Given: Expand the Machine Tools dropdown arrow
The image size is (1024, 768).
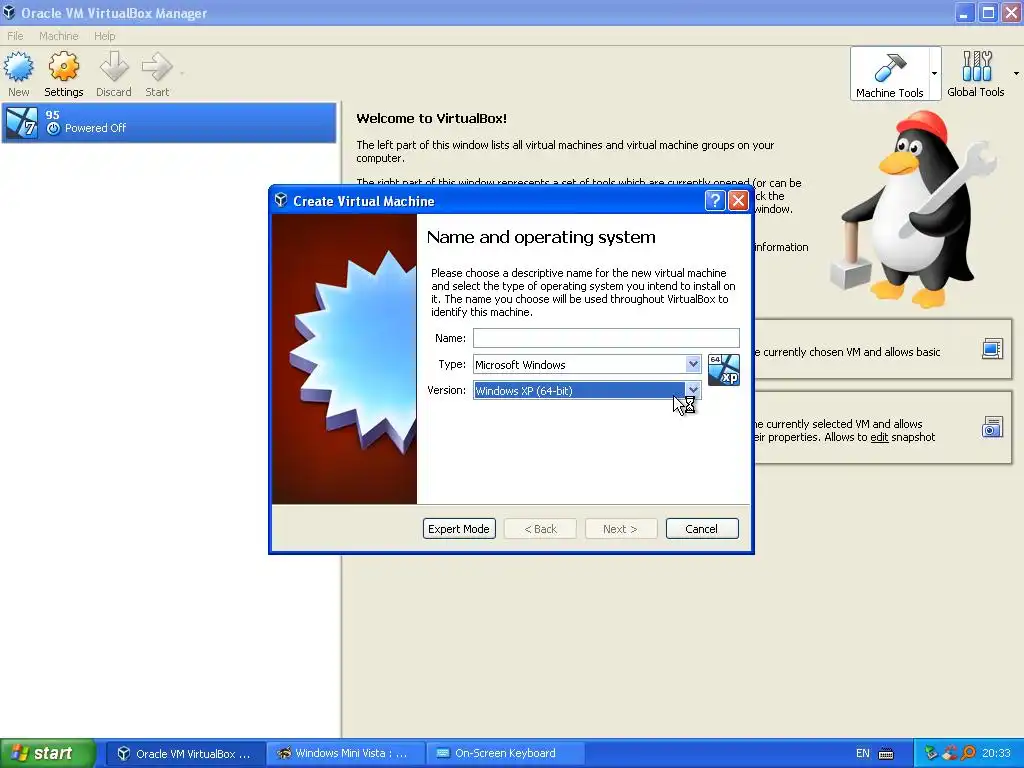Looking at the screenshot, I should click(x=935, y=73).
